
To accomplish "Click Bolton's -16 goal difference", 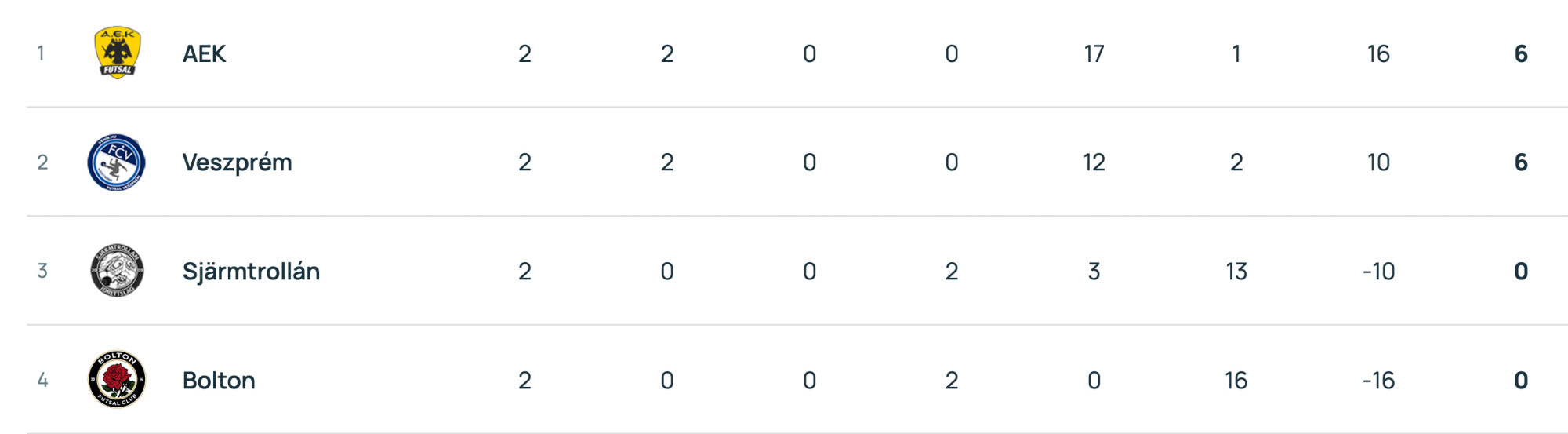I will [1378, 381].
